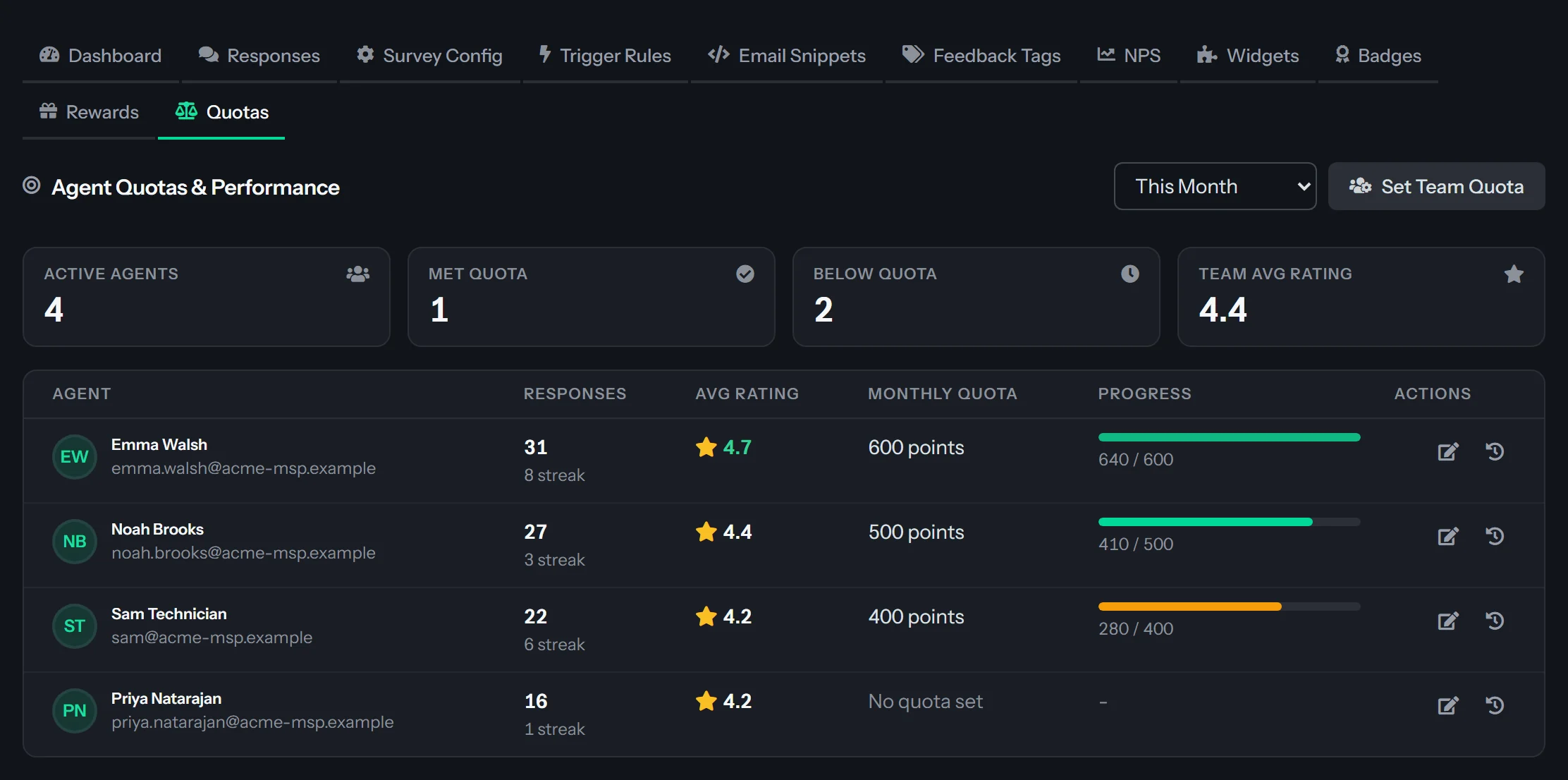Click the star icon in Sam Technician's row
1568x780 pixels.
(706, 616)
